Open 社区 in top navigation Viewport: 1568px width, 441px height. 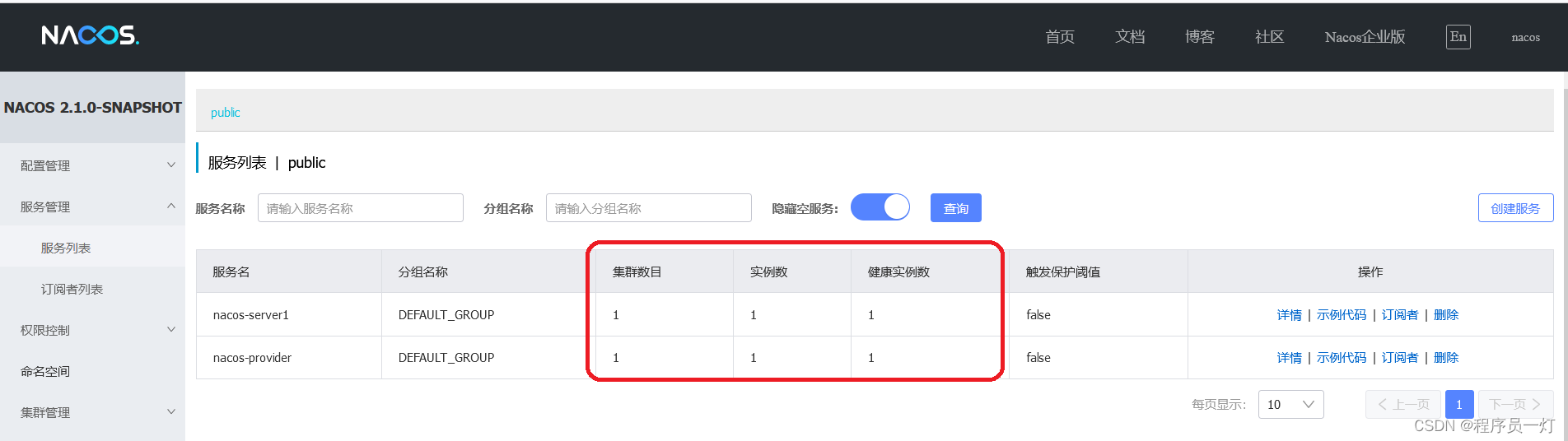1270,37
